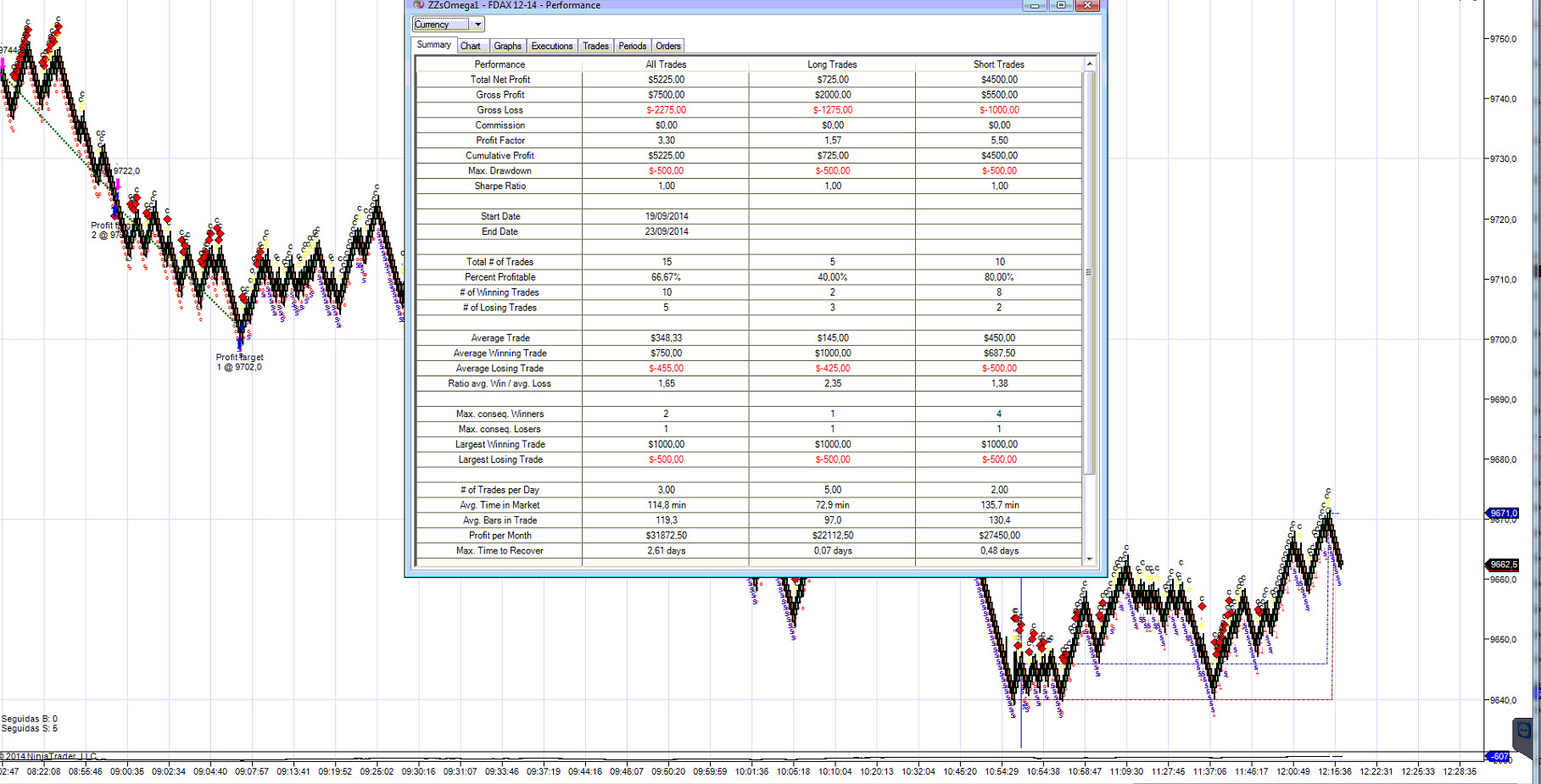Open the Executions tab
This screenshot has height=784, width=1541.
coord(552,46)
